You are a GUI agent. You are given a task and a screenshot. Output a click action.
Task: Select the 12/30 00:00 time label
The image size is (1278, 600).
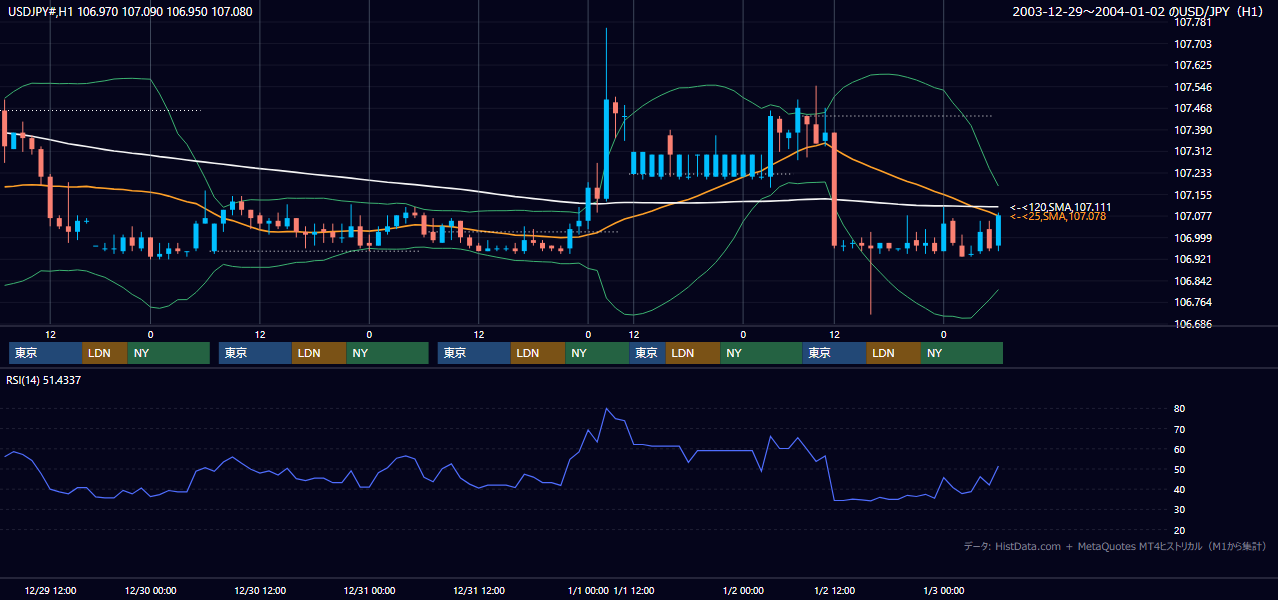[151, 590]
